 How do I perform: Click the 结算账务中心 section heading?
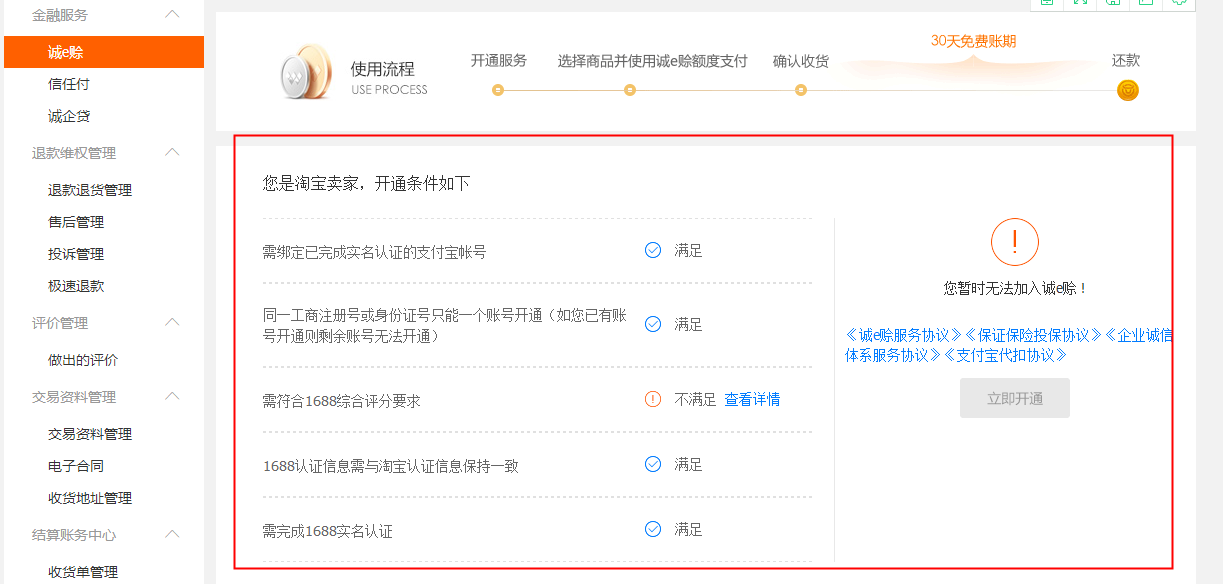pyautogui.click(x=74, y=535)
